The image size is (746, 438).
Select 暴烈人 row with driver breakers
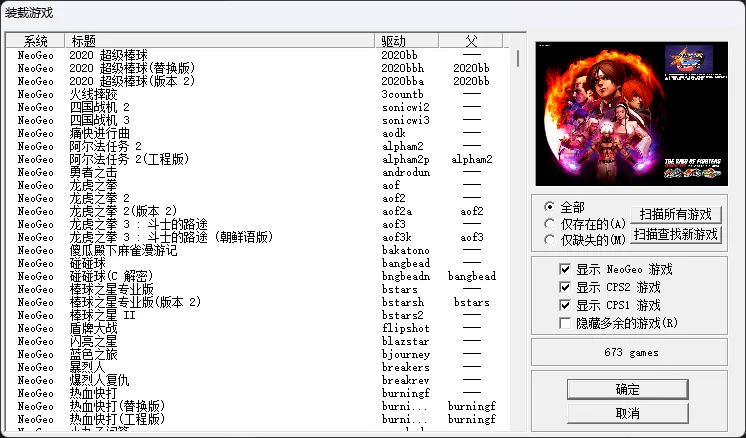(257, 367)
